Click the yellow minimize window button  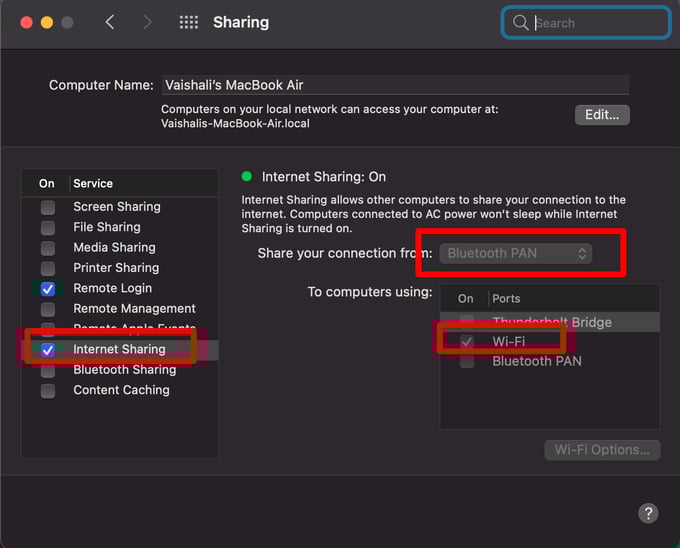[x=47, y=22]
